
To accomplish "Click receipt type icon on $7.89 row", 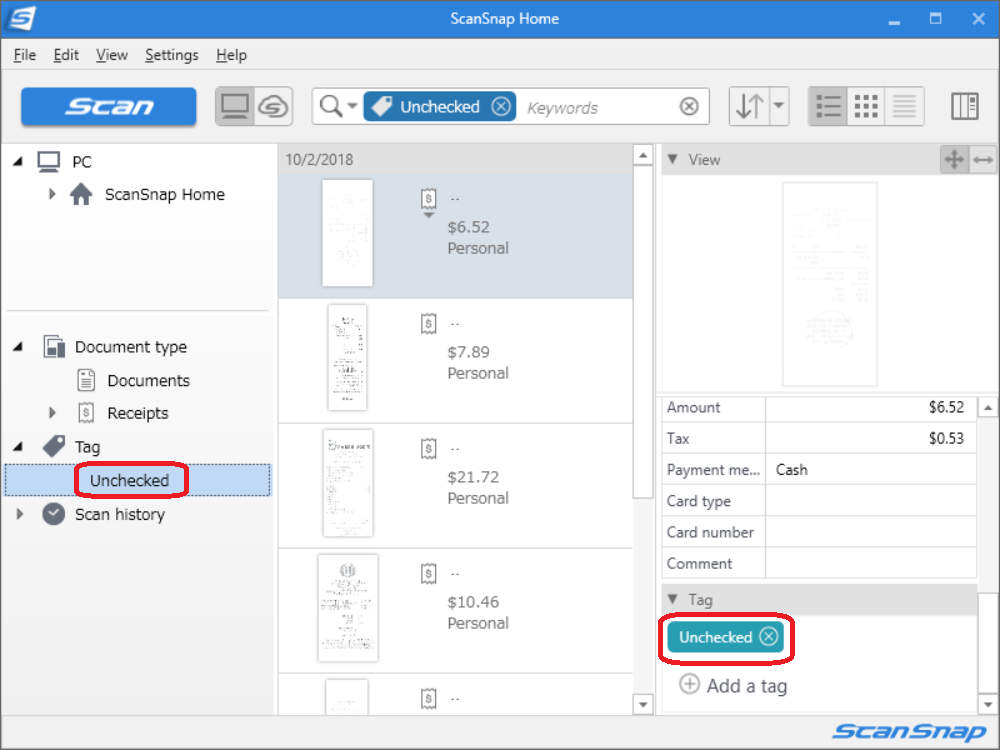I will [x=429, y=323].
